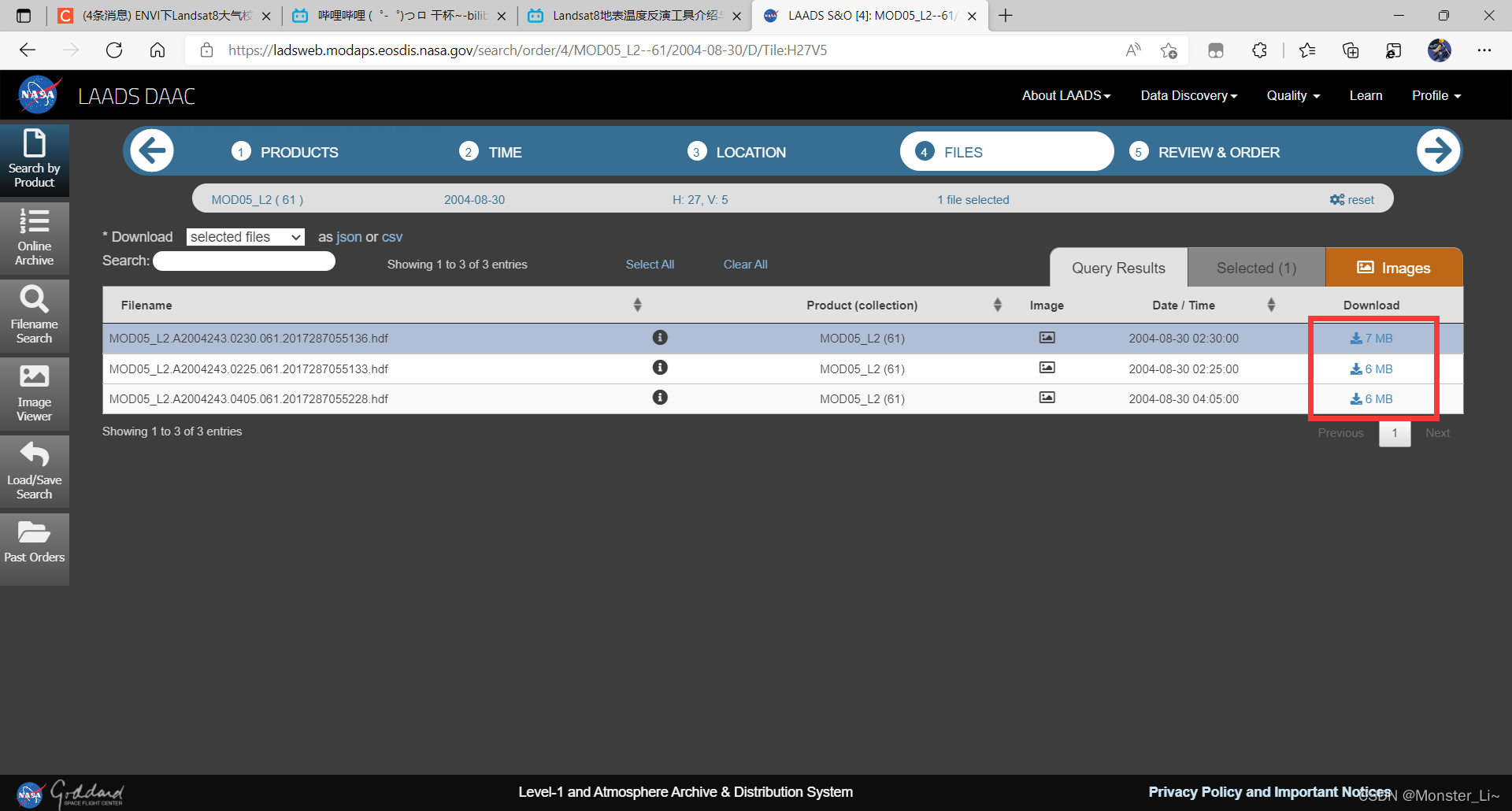The width and height of the screenshot is (1512, 811).
Task: Open browser extensions puzzle icon
Action: coord(1259,50)
